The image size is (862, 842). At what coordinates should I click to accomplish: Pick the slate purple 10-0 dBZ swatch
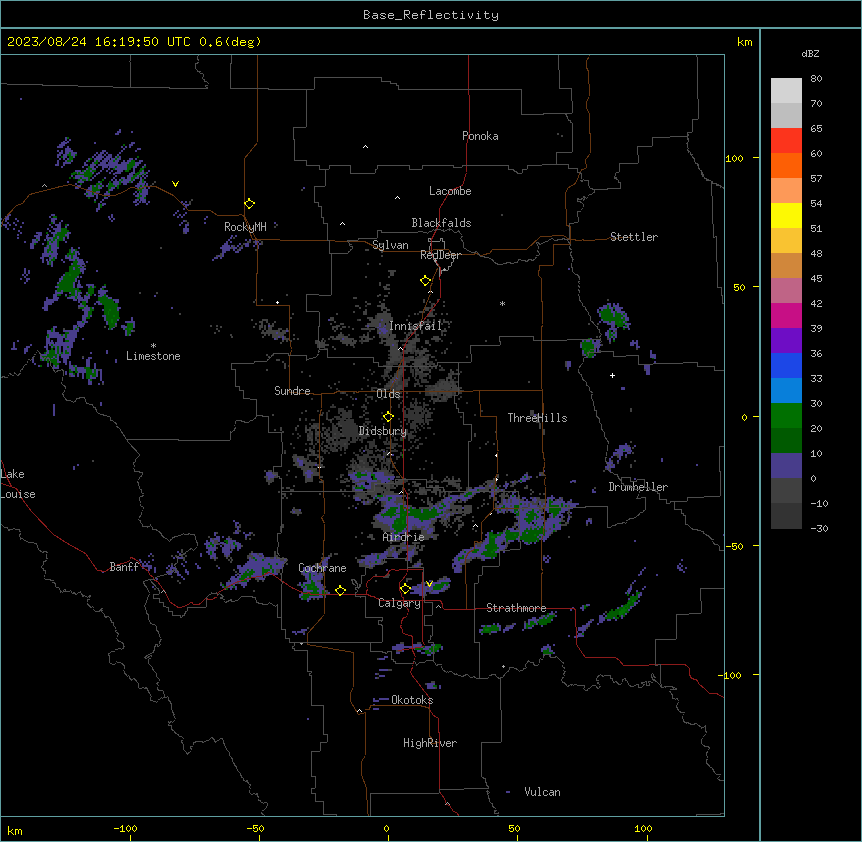click(x=786, y=466)
